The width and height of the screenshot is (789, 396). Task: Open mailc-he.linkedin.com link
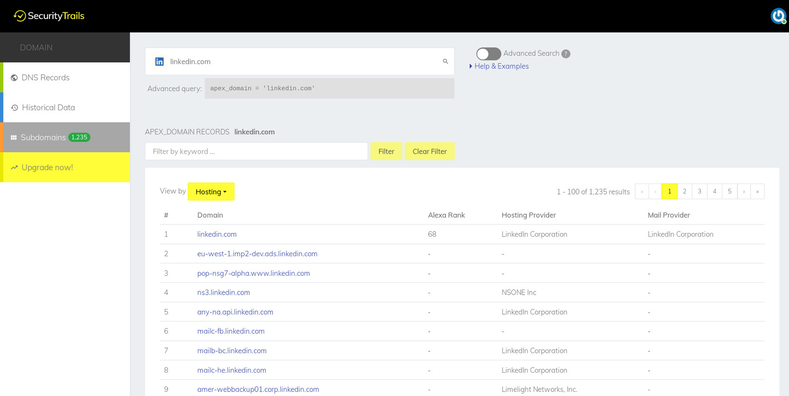(231, 370)
